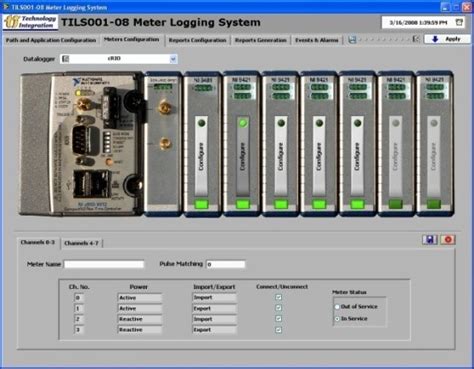
Task: Click green square under the first NI 9421 module
Action: pyautogui.click(x=243, y=204)
